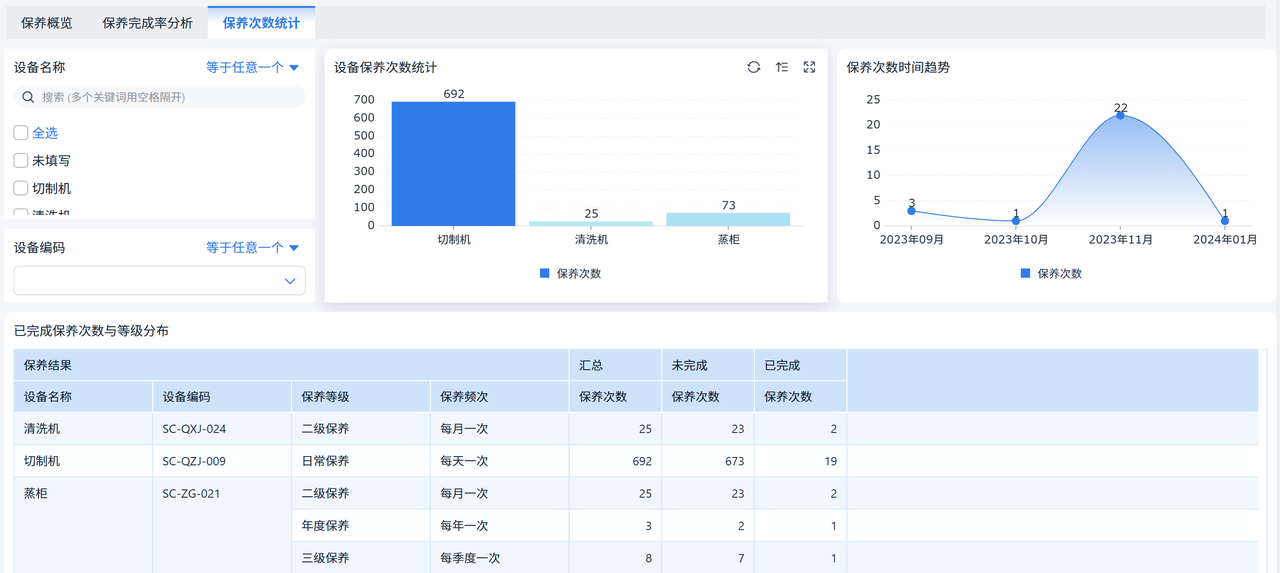
Task: Click the 蒸柜 bar with value 73
Action: (x=728, y=219)
